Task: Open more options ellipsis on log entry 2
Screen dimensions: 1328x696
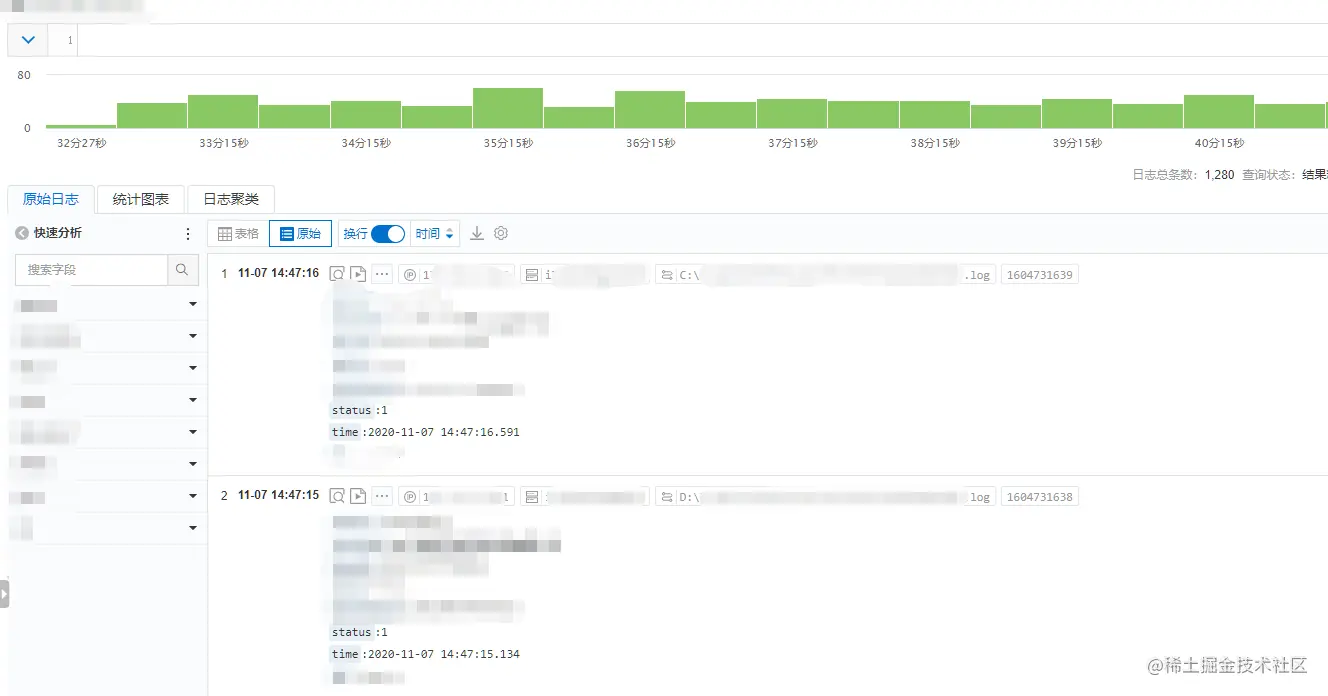Action: [382, 496]
